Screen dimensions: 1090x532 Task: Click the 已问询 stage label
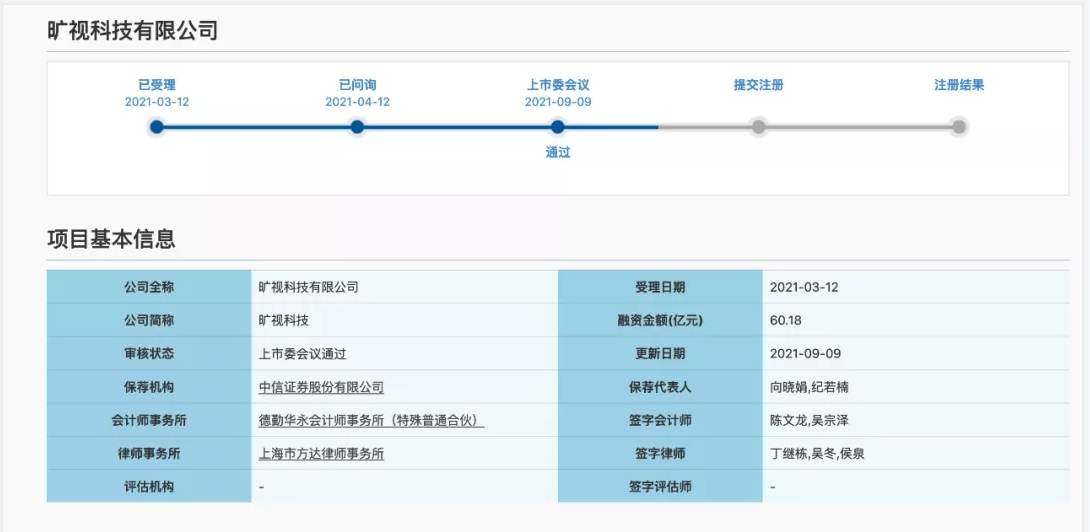[357, 86]
